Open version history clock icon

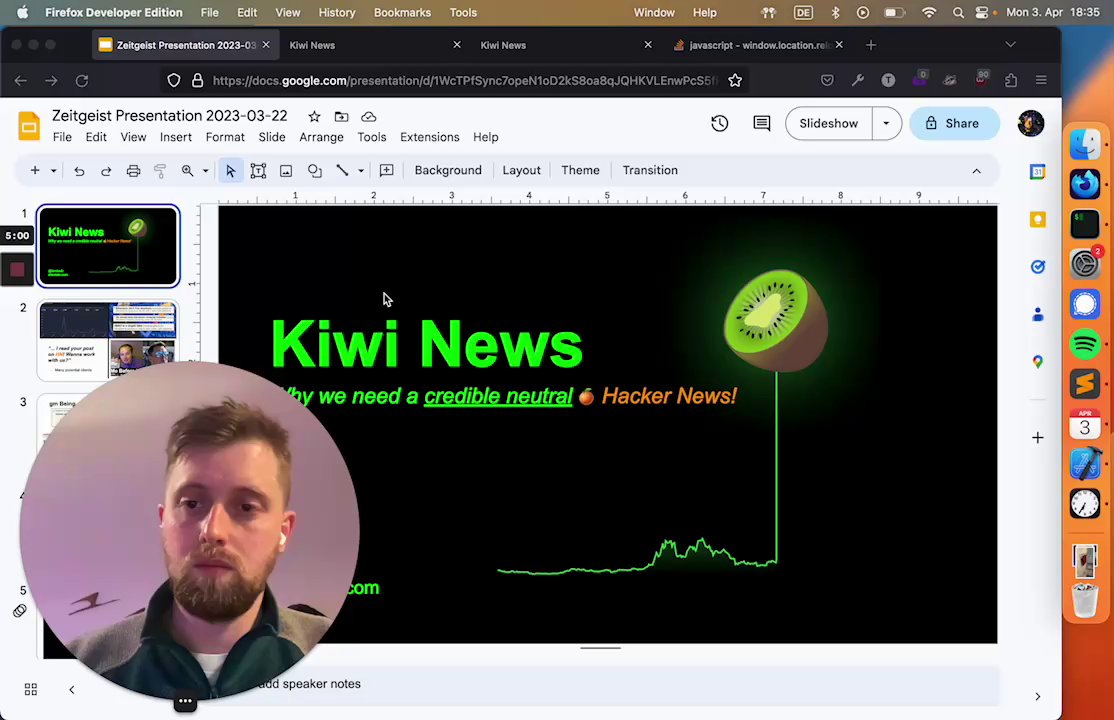pyautogui.click(x=719, y=123)
